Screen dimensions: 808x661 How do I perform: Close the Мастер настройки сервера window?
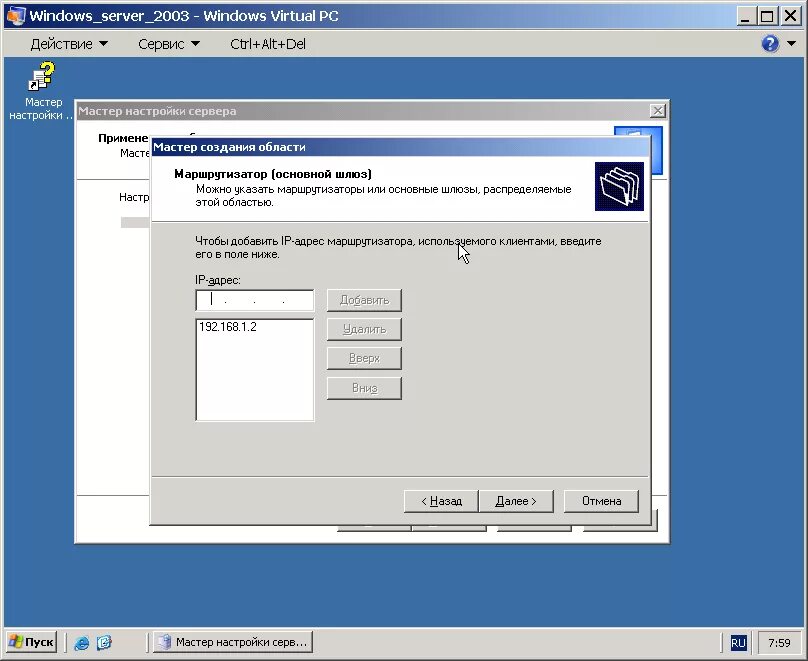point(658,111)
